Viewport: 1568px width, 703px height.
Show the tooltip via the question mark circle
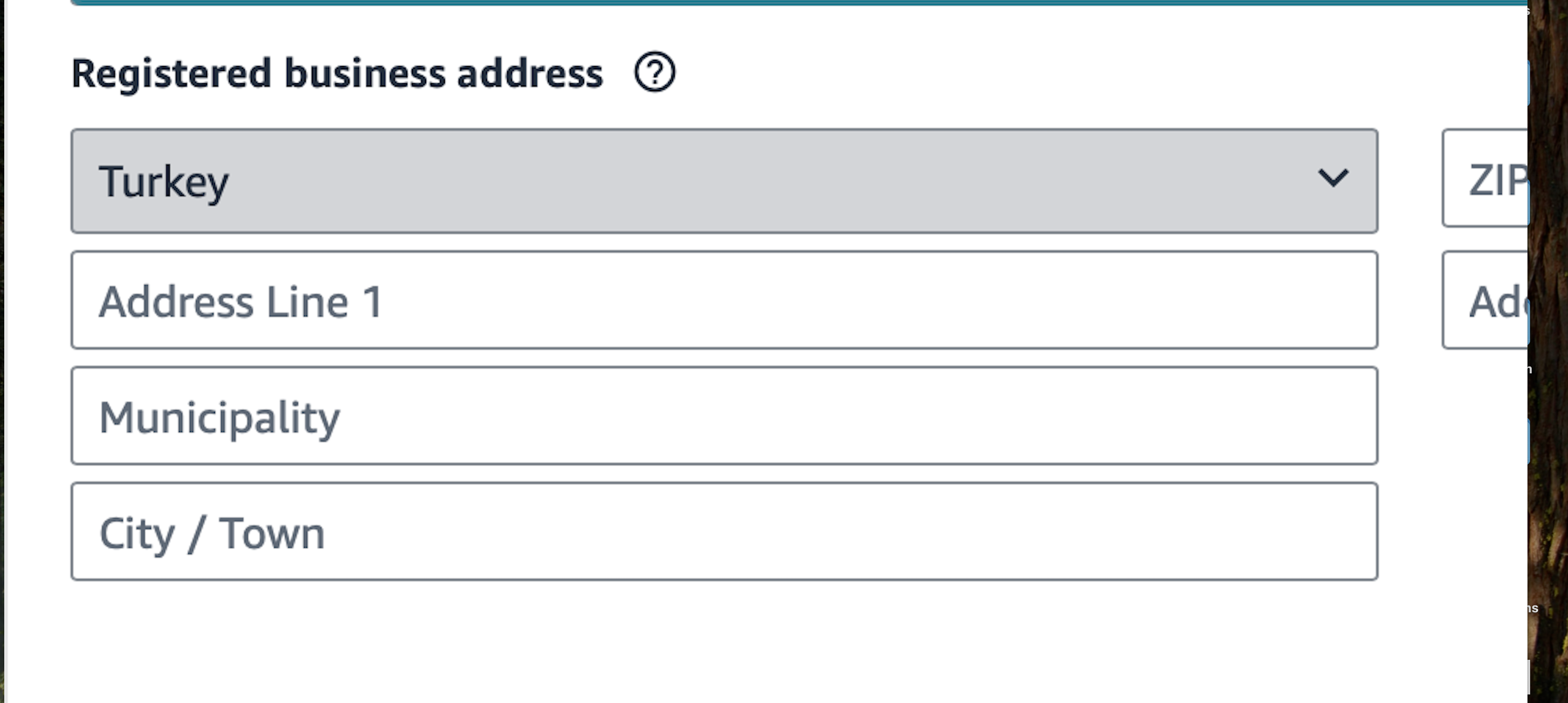coord(654,73)
